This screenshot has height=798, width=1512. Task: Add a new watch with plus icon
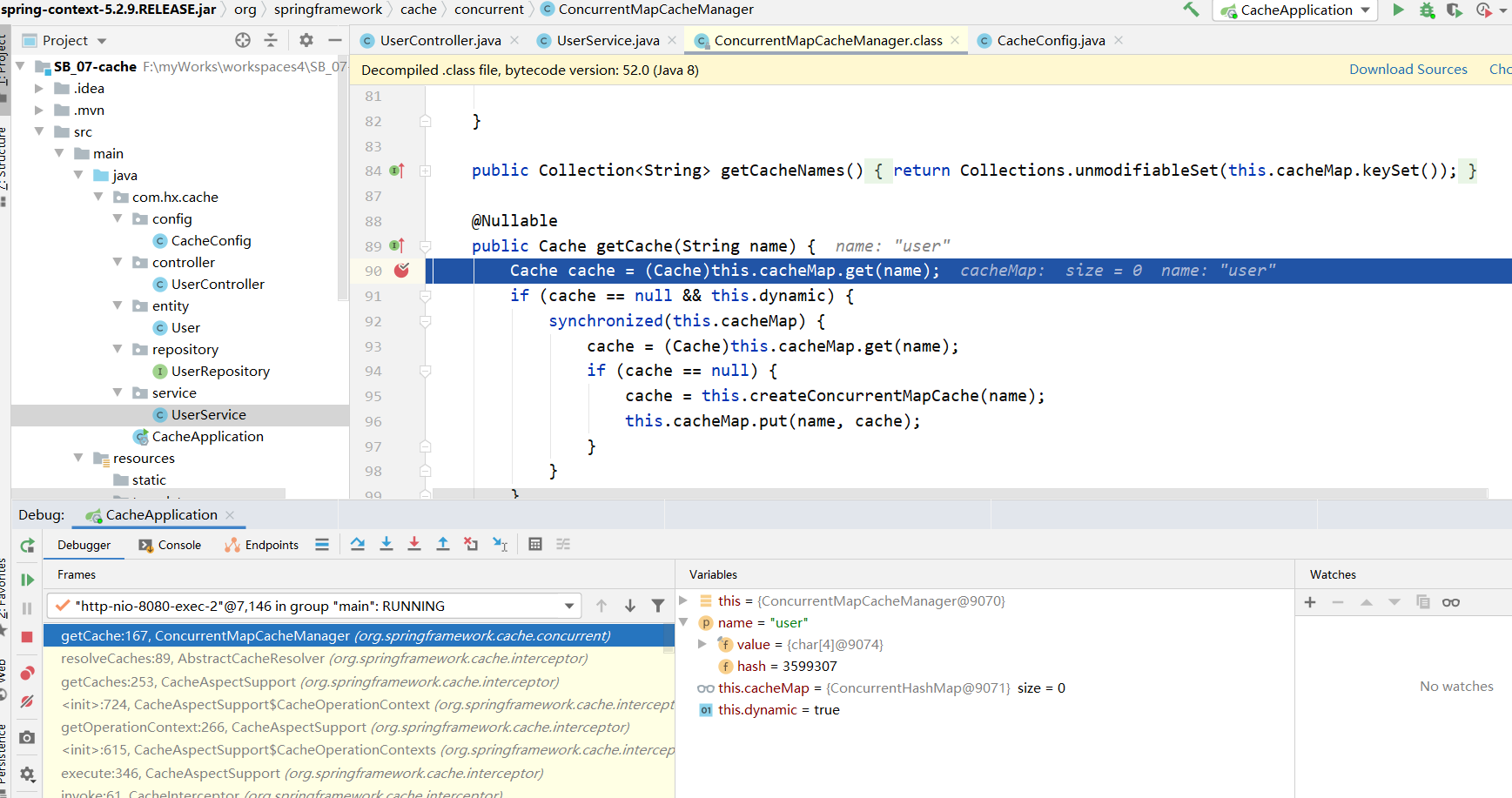pyautogui.click(x=1310, y=602)
